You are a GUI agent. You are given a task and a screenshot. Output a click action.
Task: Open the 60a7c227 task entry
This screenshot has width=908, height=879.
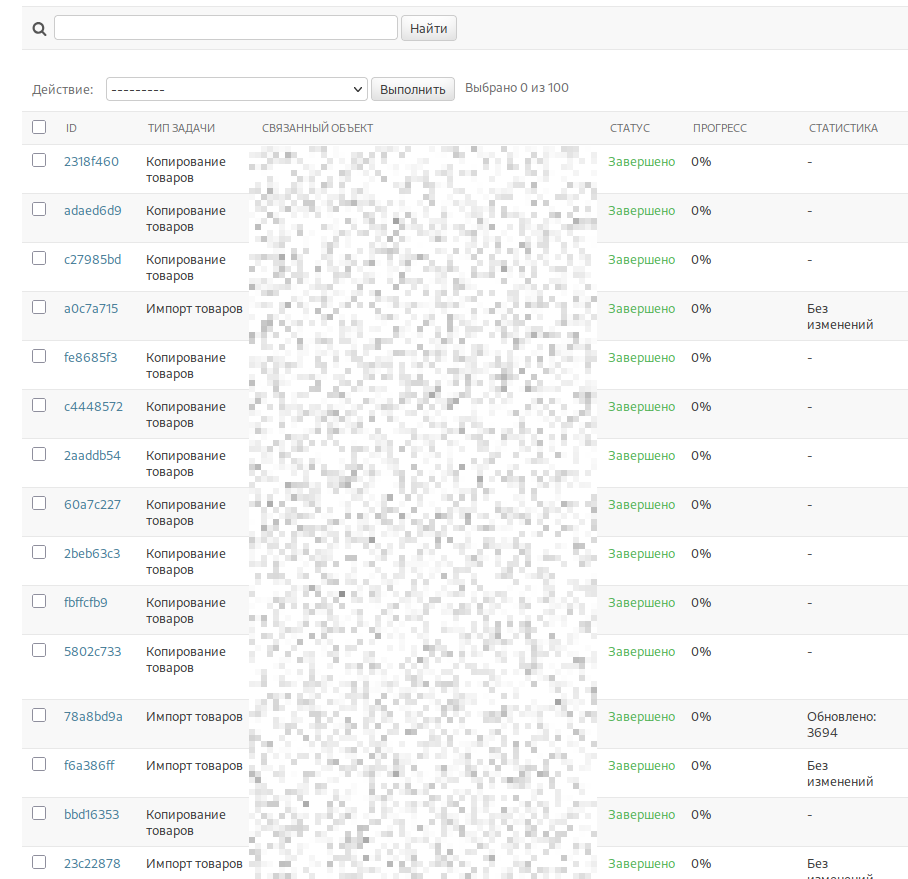click(93, 504)
